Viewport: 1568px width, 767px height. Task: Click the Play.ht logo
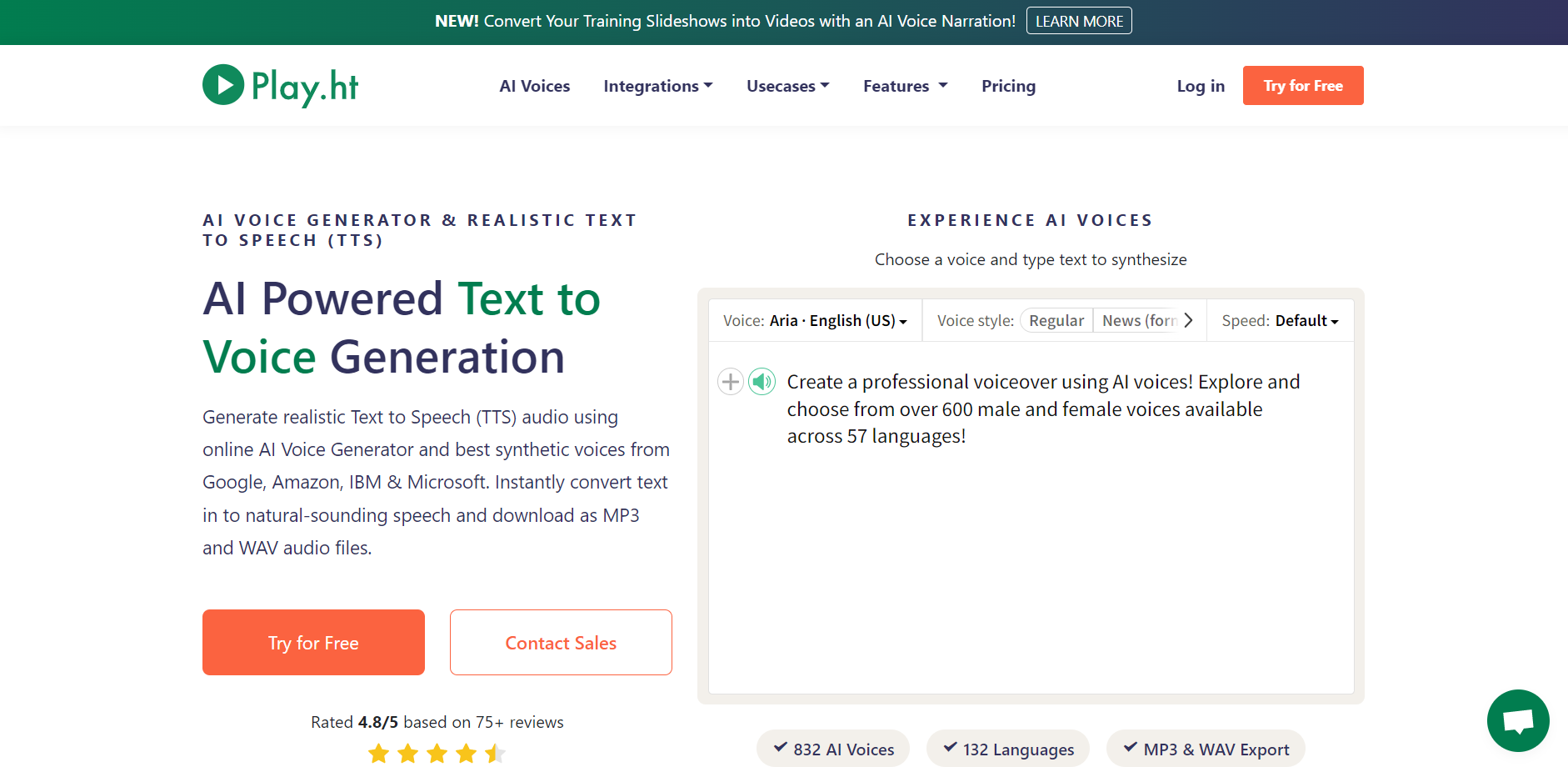tap(280, 86)
